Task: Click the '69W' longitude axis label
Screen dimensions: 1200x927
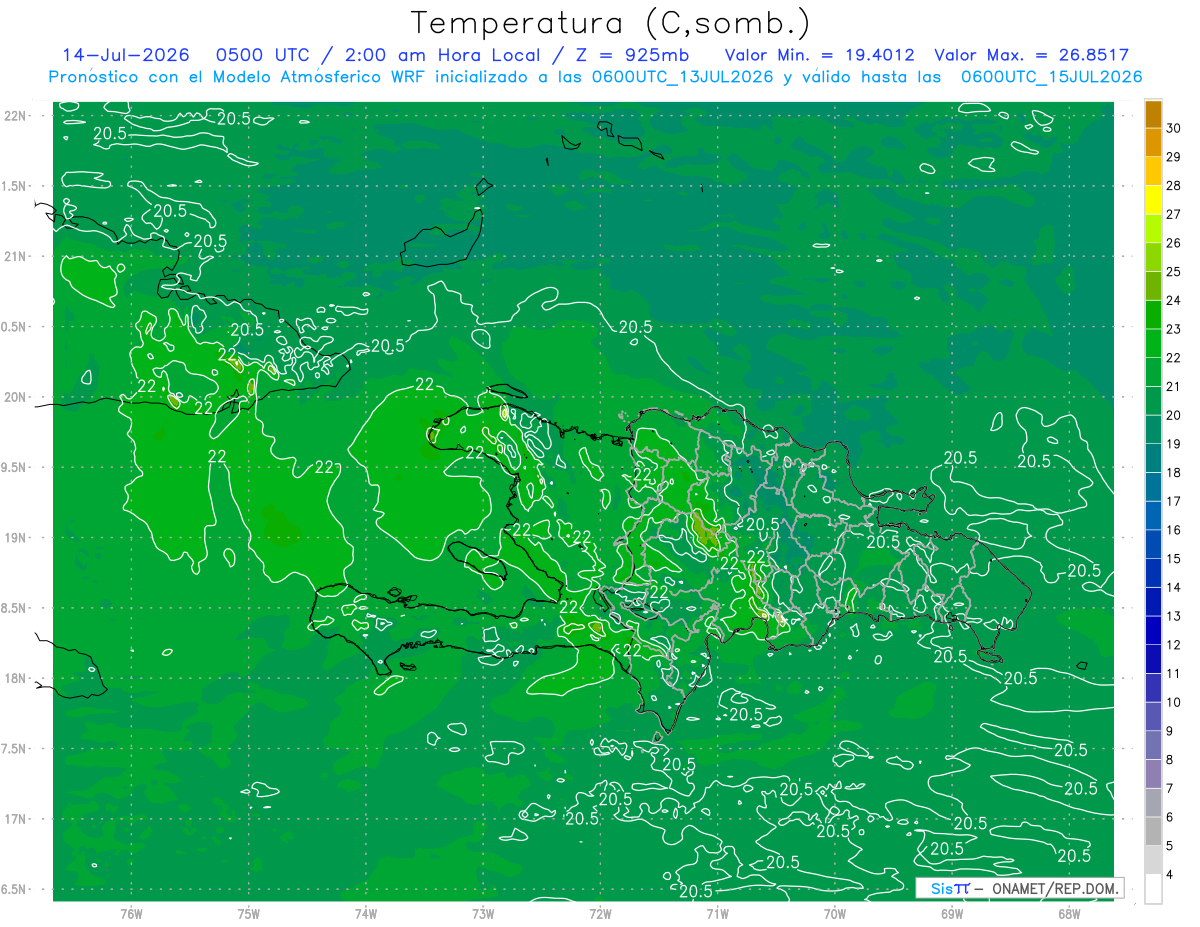Action: tap(952, 913)
